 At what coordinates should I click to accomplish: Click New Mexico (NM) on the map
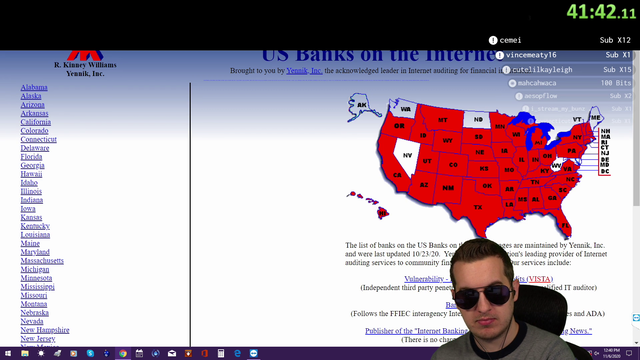[x=448, y=188]
